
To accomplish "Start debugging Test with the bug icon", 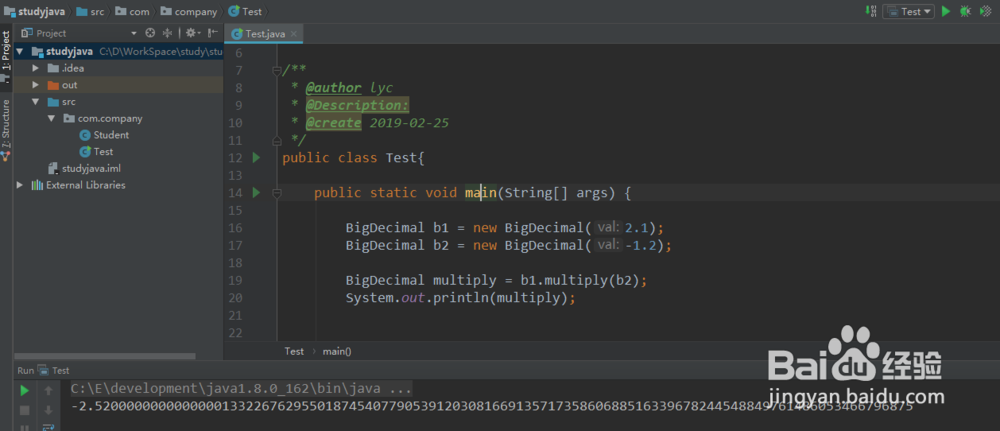I will pyautogui.click(x=966, y=11).
